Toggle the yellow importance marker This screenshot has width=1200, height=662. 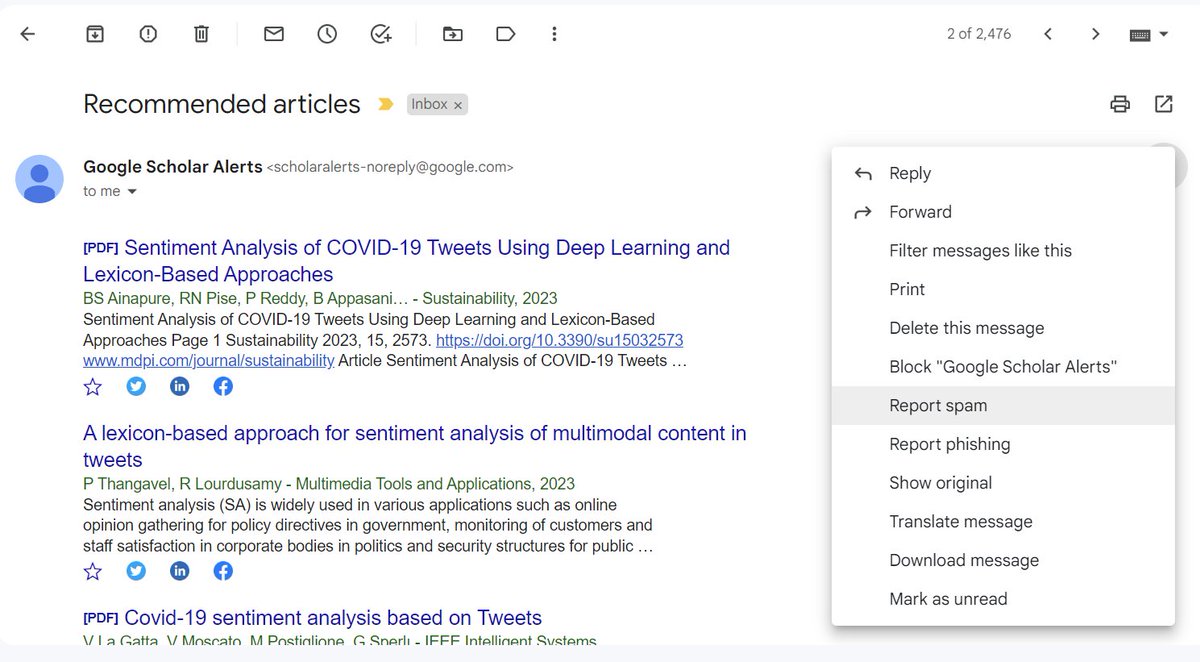(x=385, y=104)
